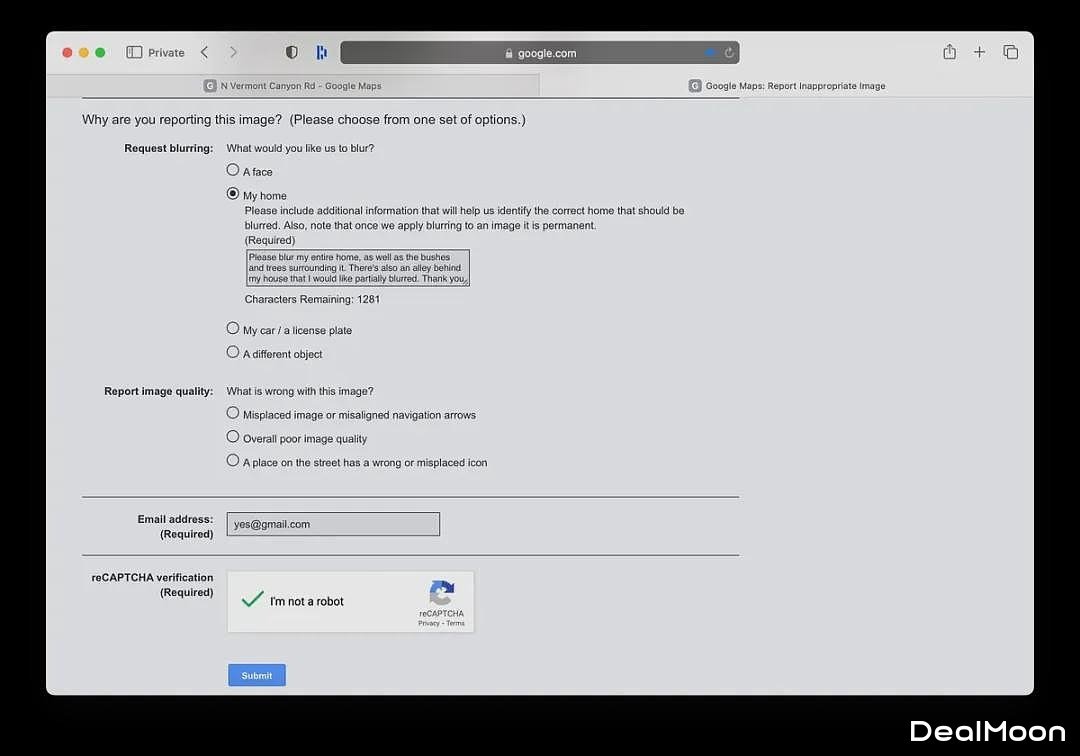Open reCAPTCHA Privacy link
This screenshot has height=756, width=1080.
(428, 623)
